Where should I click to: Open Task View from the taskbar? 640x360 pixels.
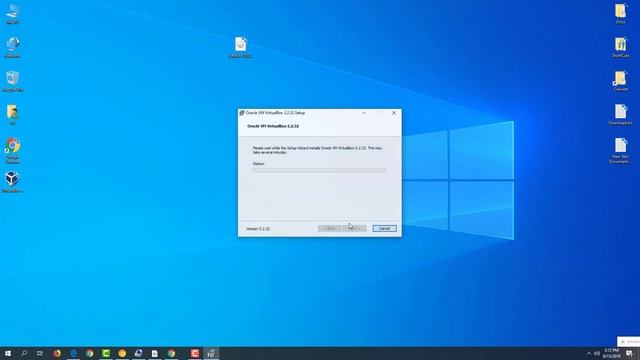pyautogui.click(x=40, y=353)
